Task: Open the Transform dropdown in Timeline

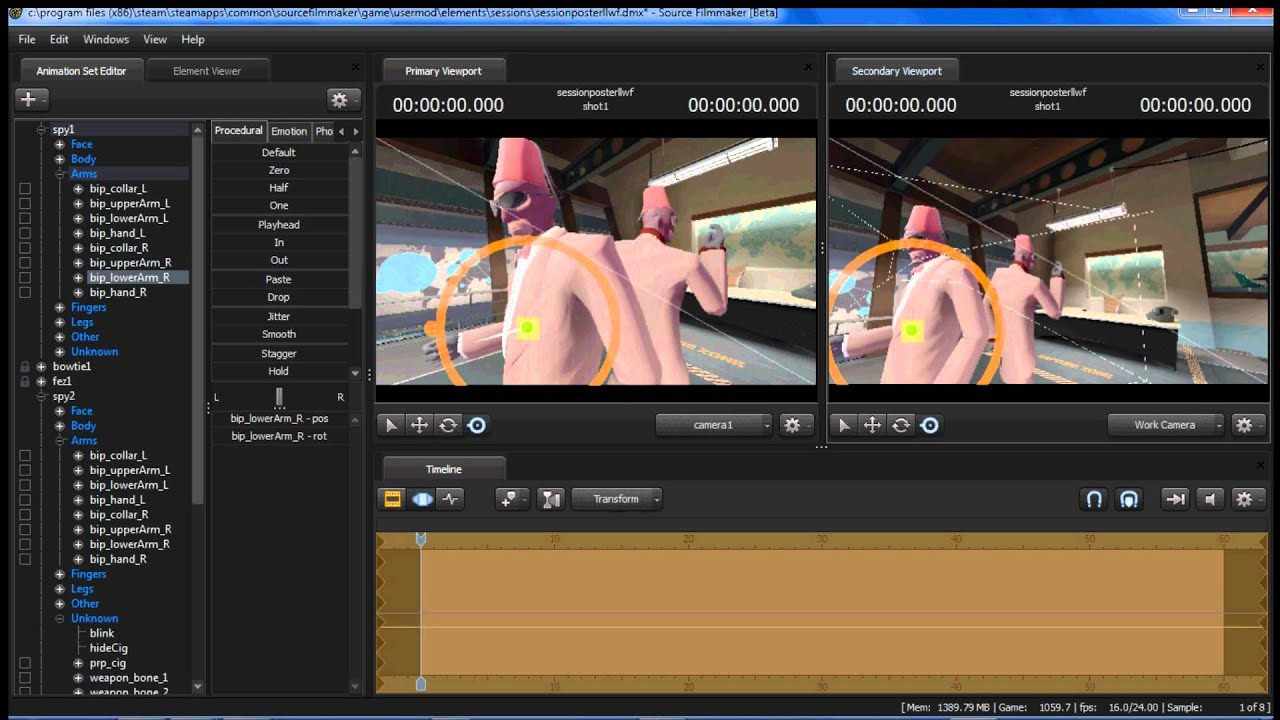Action: tap(617, 499)
